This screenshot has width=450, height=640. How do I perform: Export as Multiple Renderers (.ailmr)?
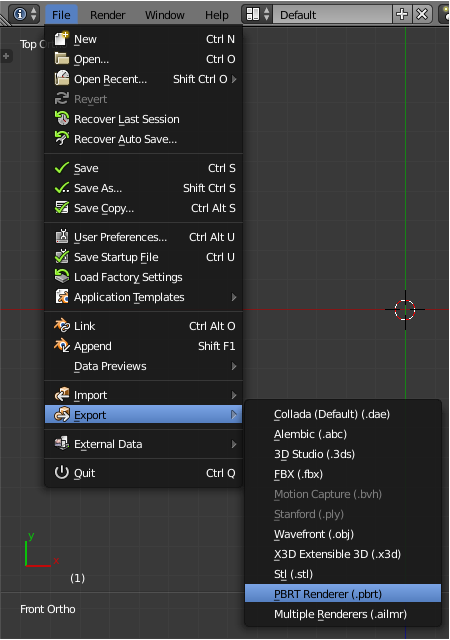coord(343,614)
